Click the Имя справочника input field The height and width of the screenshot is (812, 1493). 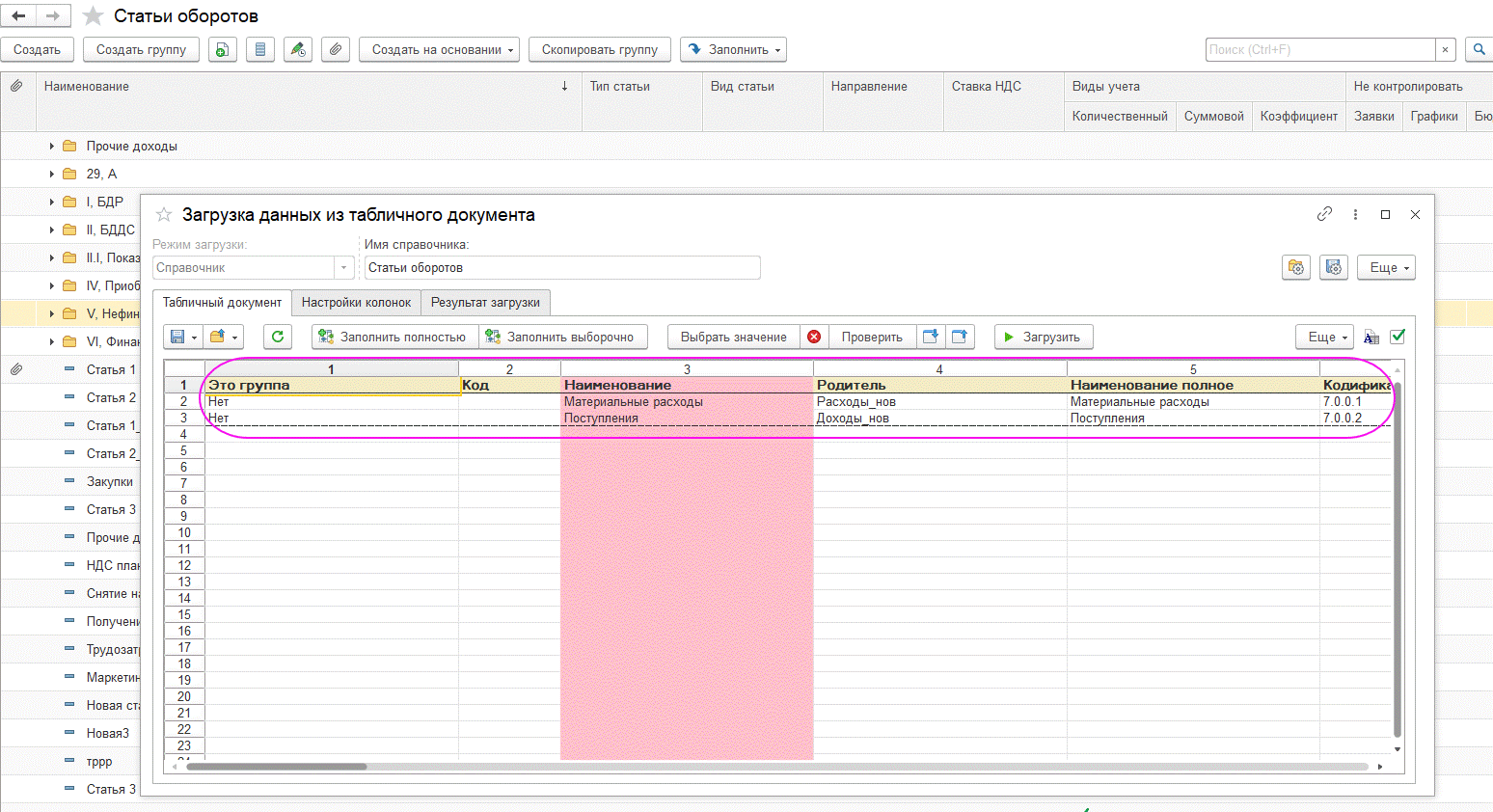pos(562,268)
